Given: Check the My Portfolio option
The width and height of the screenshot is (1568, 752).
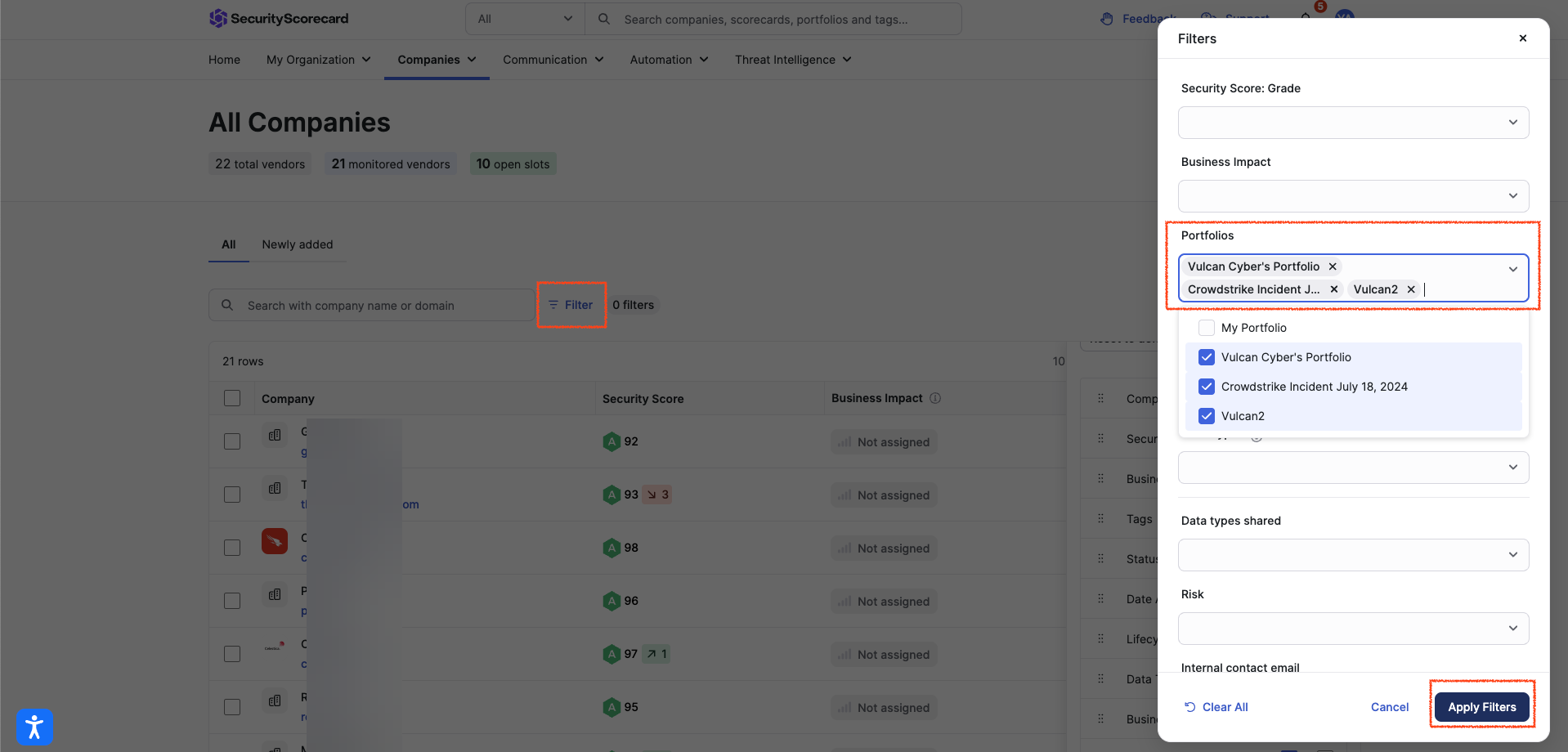Looking at the screenshot, I should pos(1207,328).
